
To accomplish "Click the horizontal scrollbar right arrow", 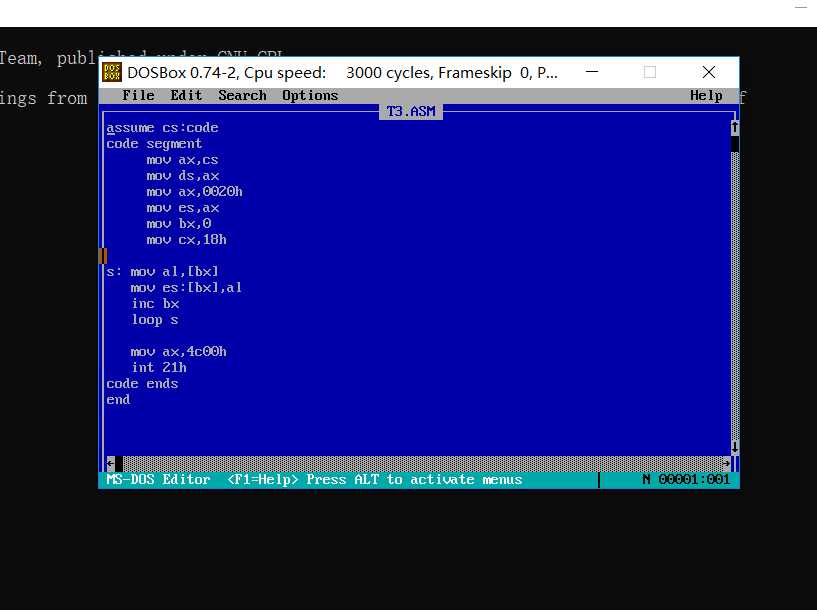I will coord(726,463).
